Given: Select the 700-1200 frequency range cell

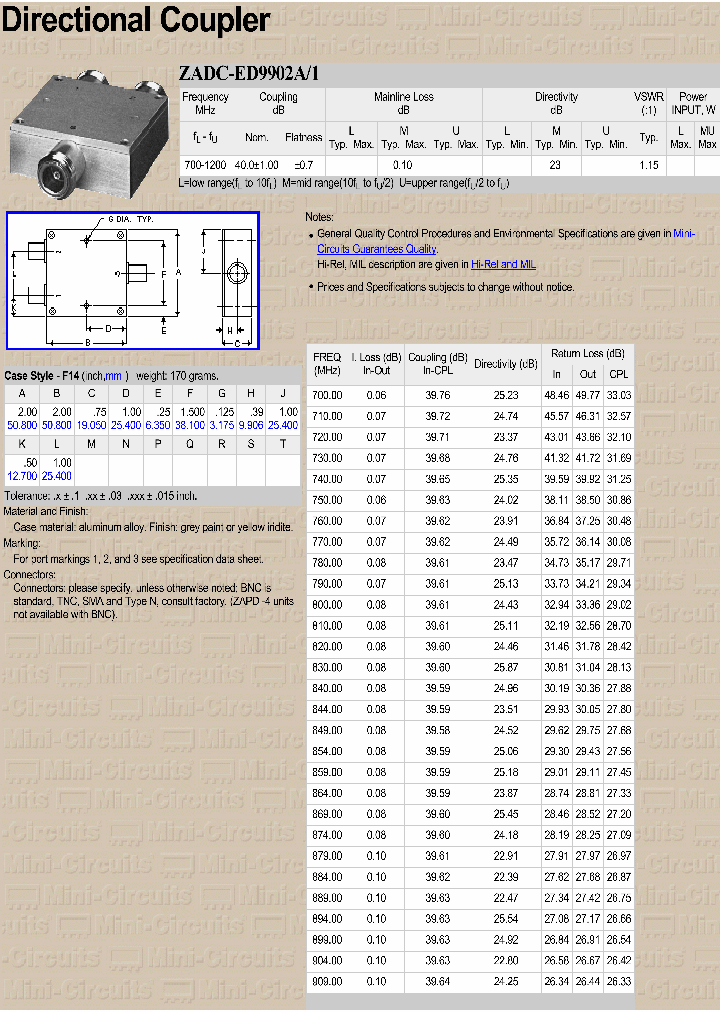Looking at the screenshot, I should (205, 164).
